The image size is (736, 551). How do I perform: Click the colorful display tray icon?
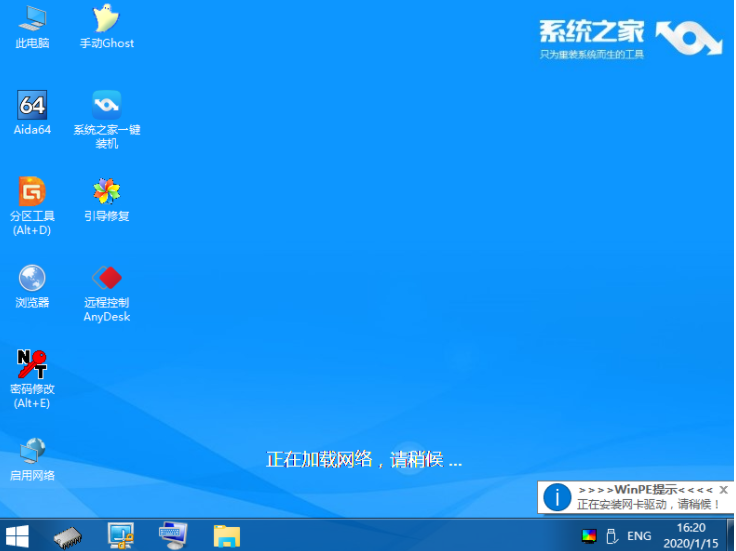[x=589, y=536]
